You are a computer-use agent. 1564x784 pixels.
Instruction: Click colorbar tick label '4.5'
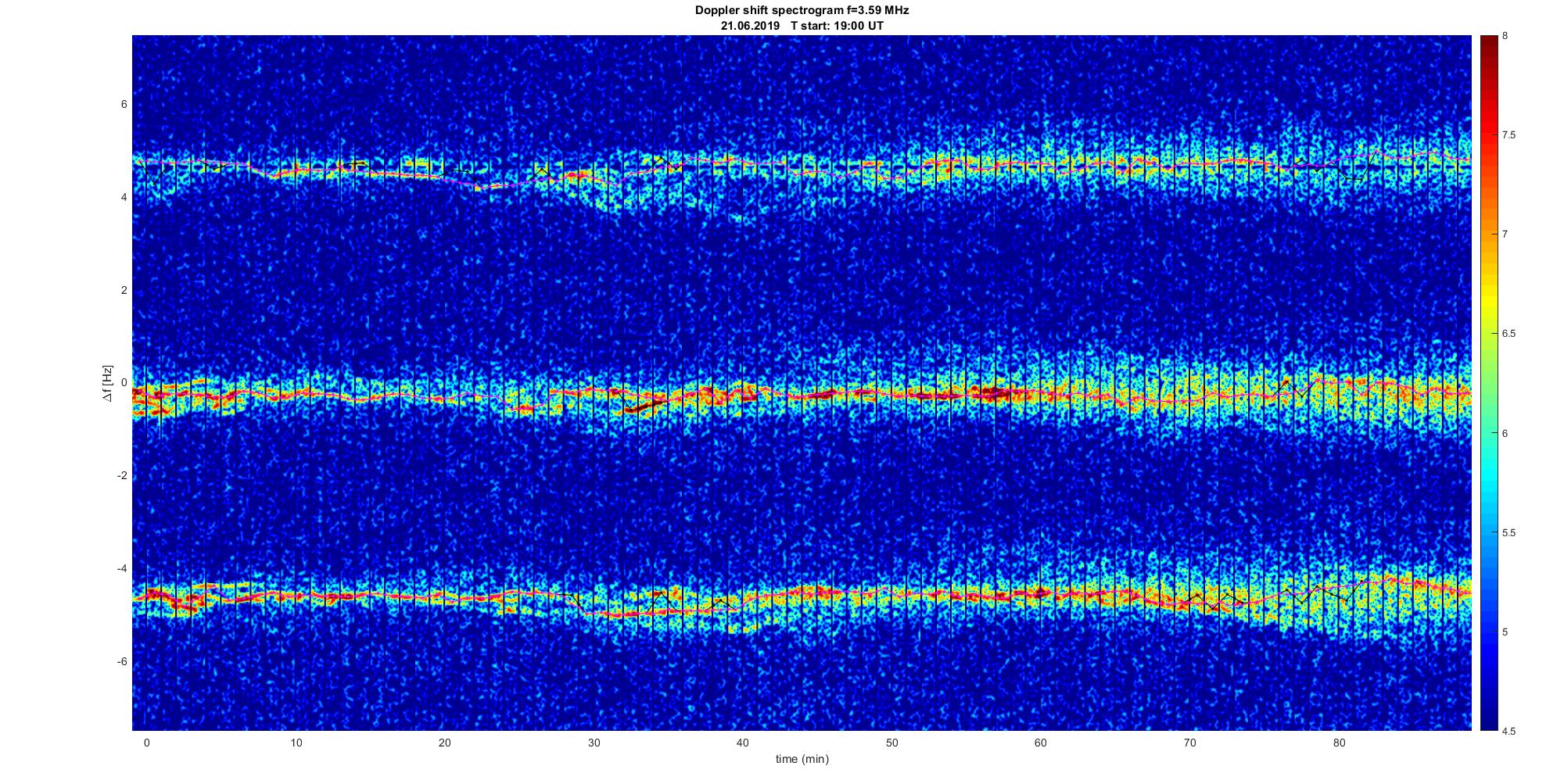click(x=1509, y=731)
